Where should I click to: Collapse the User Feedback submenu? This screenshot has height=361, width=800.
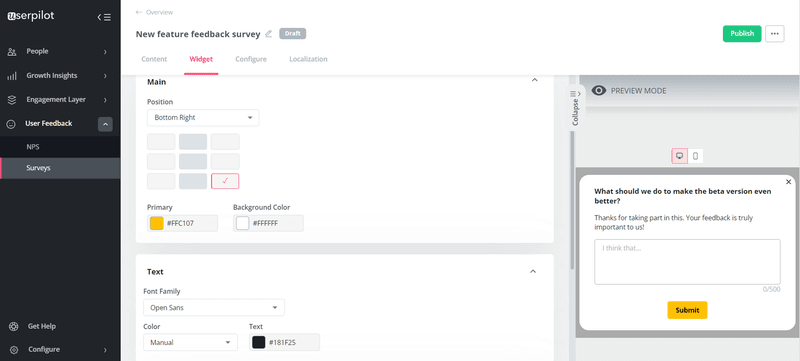[x=105, y=124]
